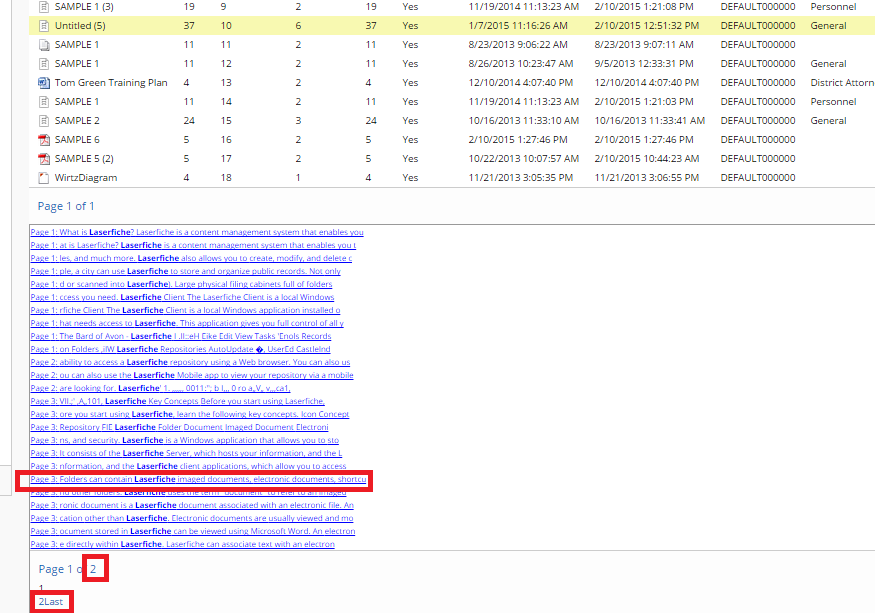Viewport: 875px width, 613px height.
Task: Click the '2' in 'Page 1 of 2'
Action: 93,569
